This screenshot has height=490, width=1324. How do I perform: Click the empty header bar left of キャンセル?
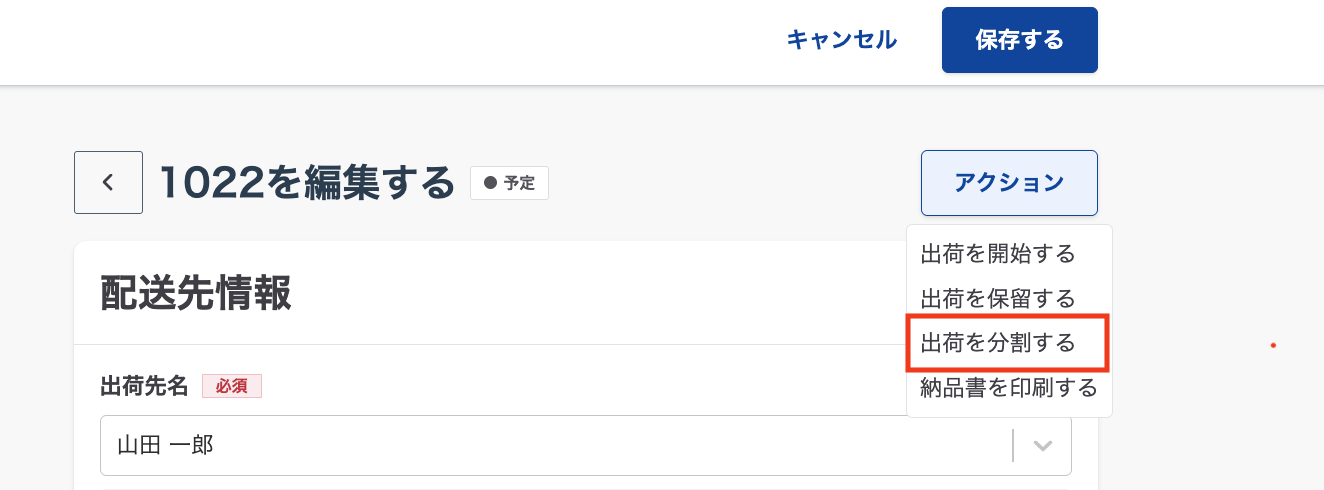380,40
